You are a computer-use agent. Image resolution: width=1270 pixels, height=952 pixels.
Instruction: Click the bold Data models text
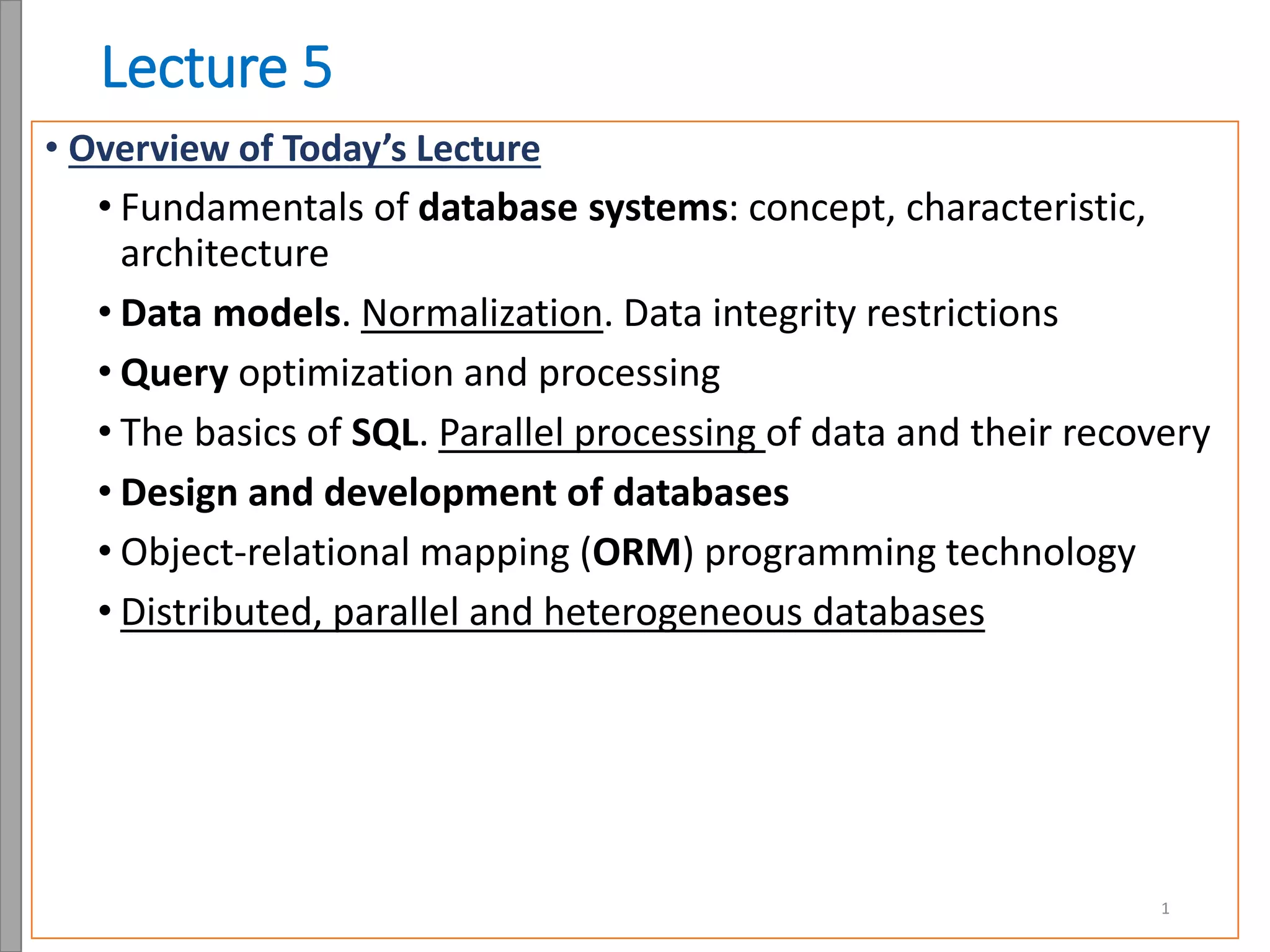(x=231, y=314)
